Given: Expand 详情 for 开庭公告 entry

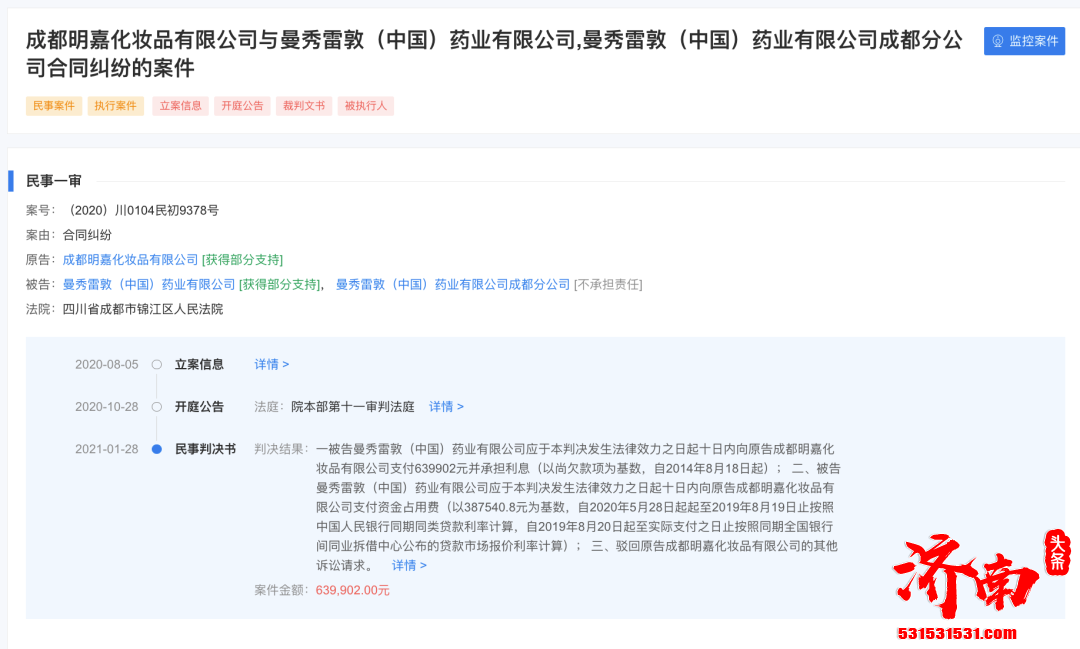Looking at the screenshot, I should [446, 406].
